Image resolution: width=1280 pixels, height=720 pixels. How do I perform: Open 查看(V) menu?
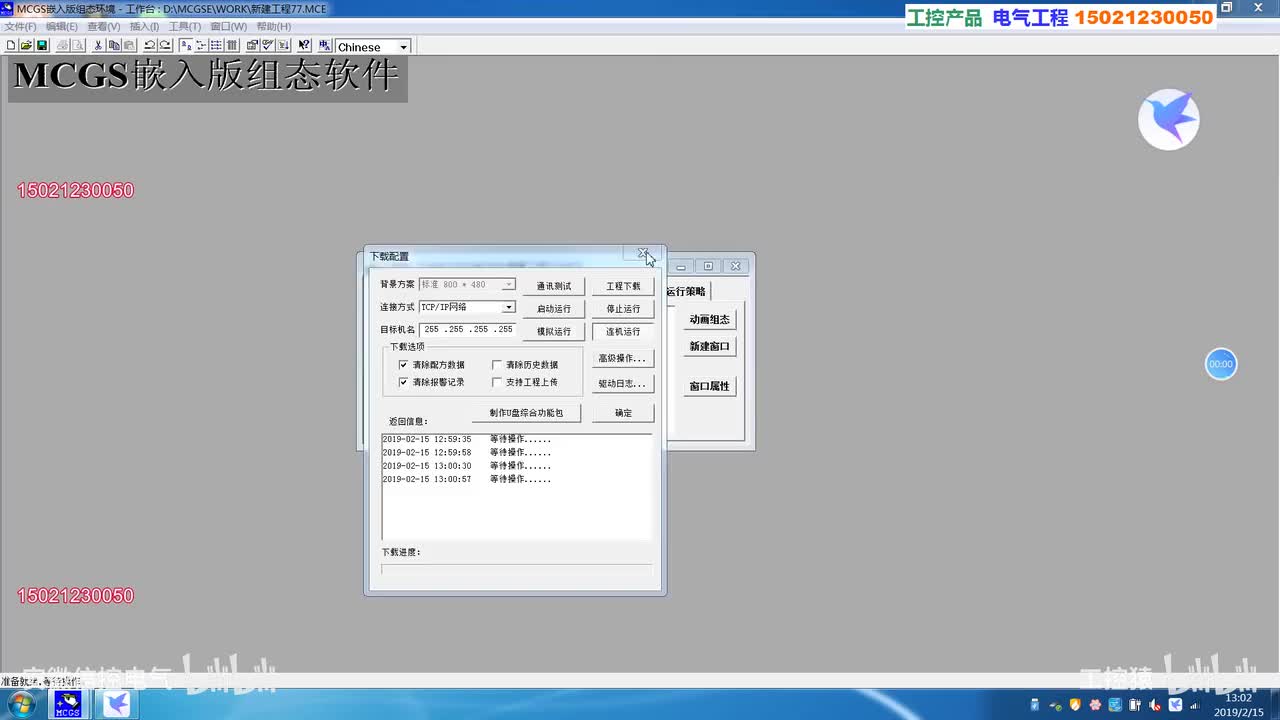[103, 27]
